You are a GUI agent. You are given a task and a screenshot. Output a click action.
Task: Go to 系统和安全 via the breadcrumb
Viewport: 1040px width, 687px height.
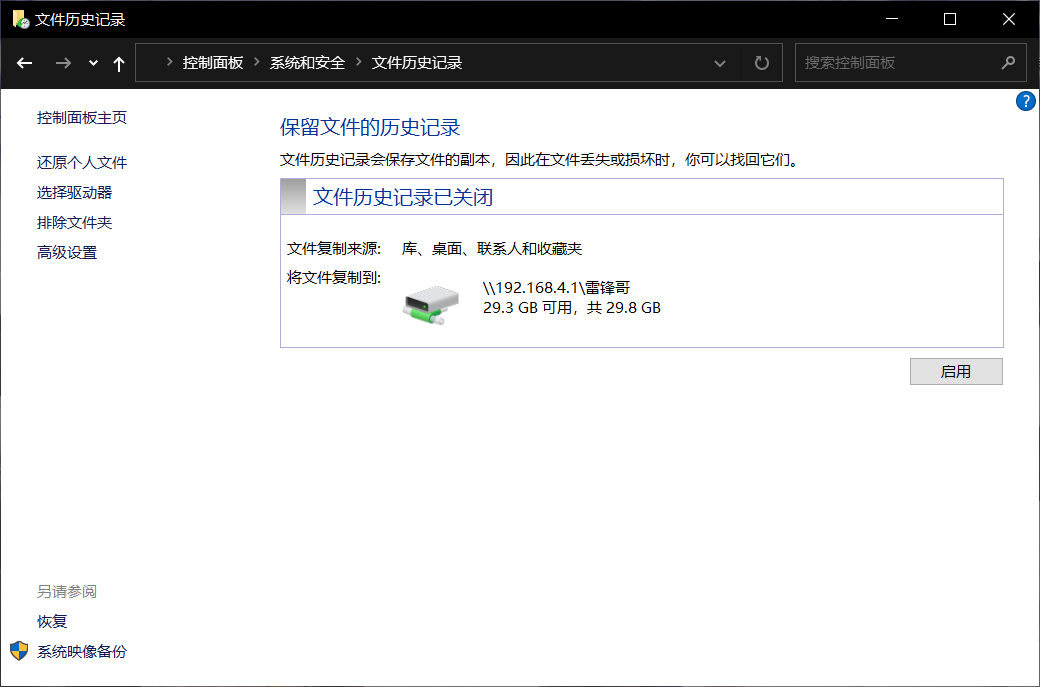(305, 62)
